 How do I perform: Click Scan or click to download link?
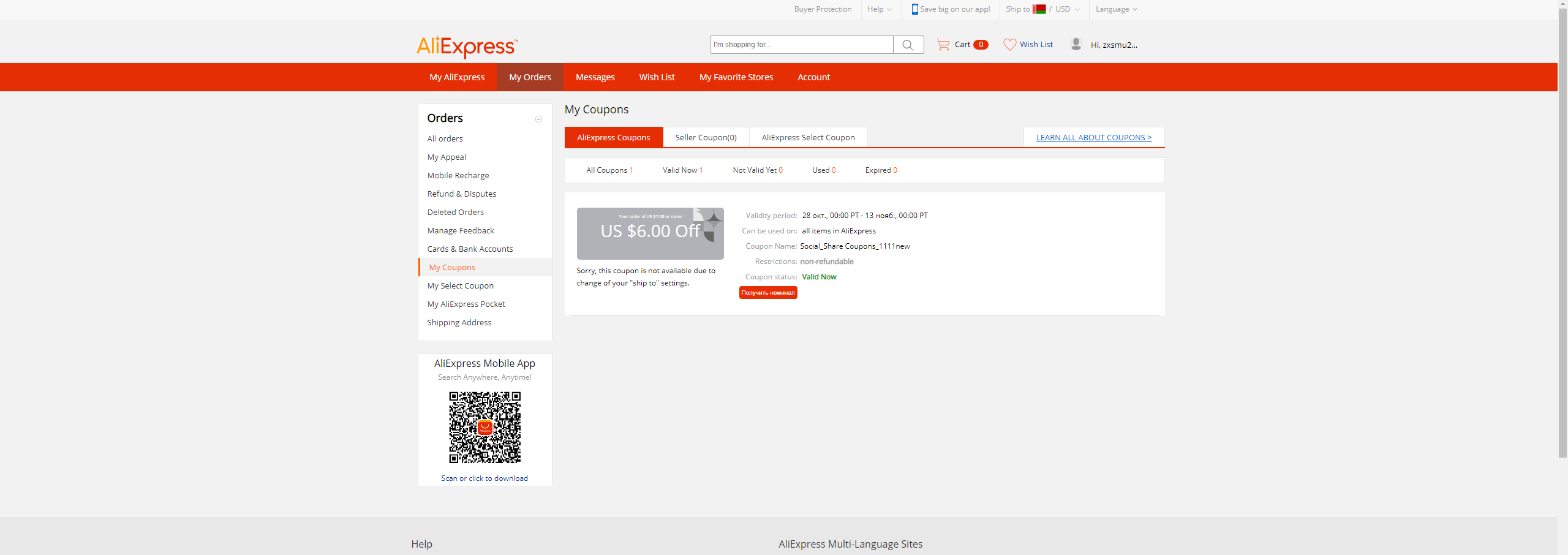[484, 478]
